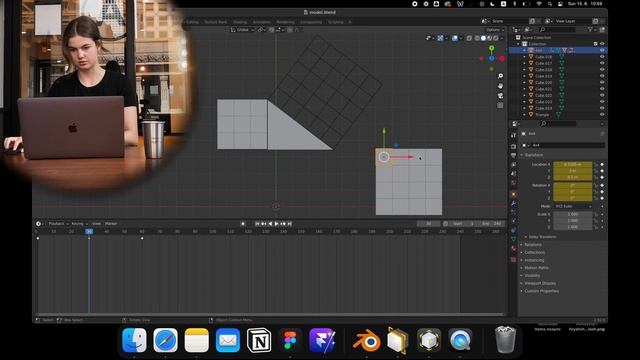Hide Cube.017 using its eye icon

click(602, 63)
